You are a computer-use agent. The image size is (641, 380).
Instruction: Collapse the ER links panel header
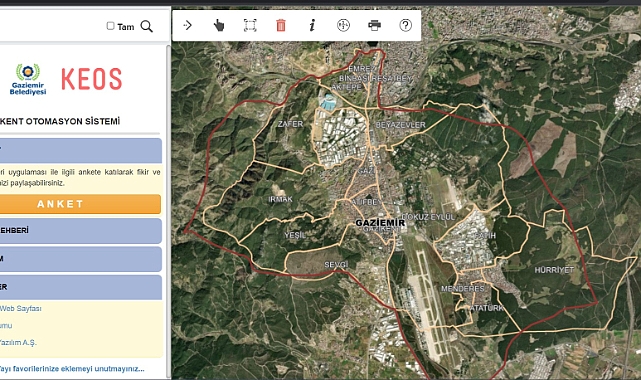81,287
